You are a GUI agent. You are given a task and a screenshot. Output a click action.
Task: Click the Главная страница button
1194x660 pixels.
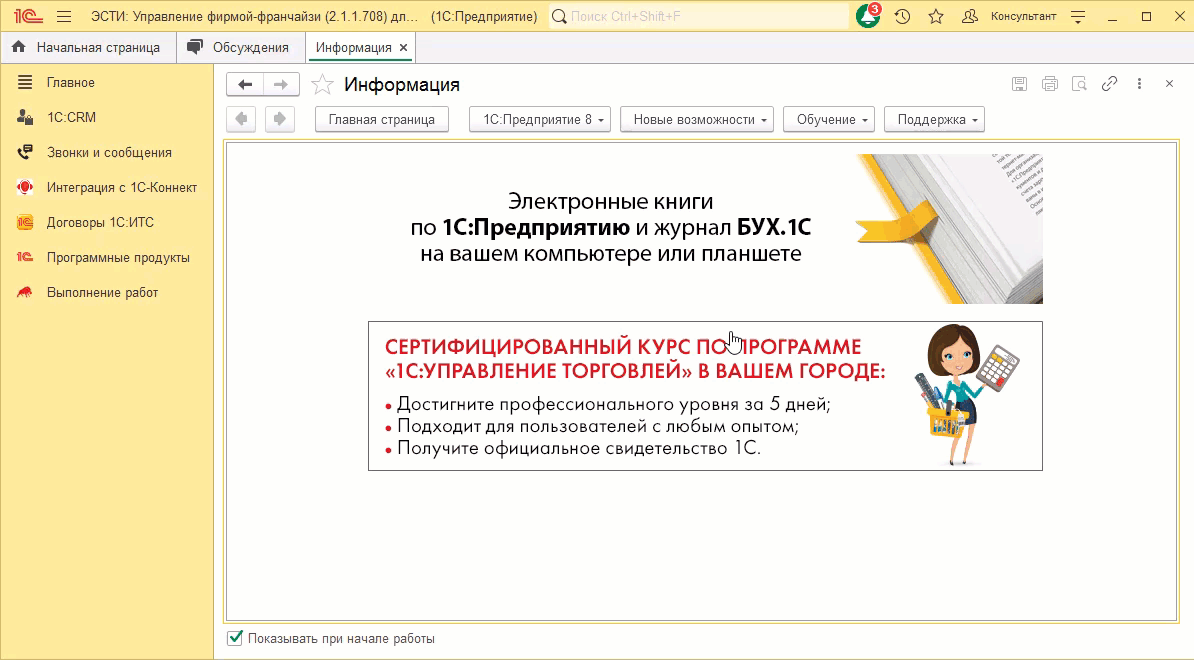382,118
